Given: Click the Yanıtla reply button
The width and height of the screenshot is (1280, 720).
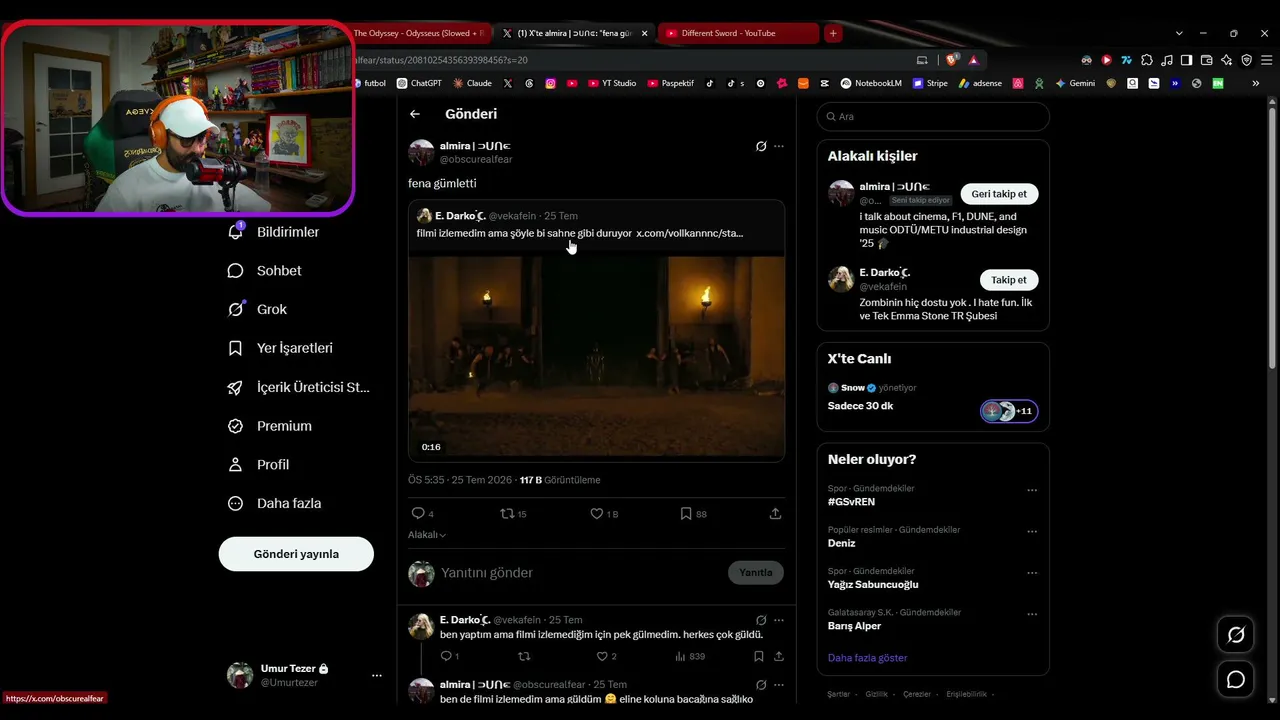Looking at the screenshot, I should point(756,573).
